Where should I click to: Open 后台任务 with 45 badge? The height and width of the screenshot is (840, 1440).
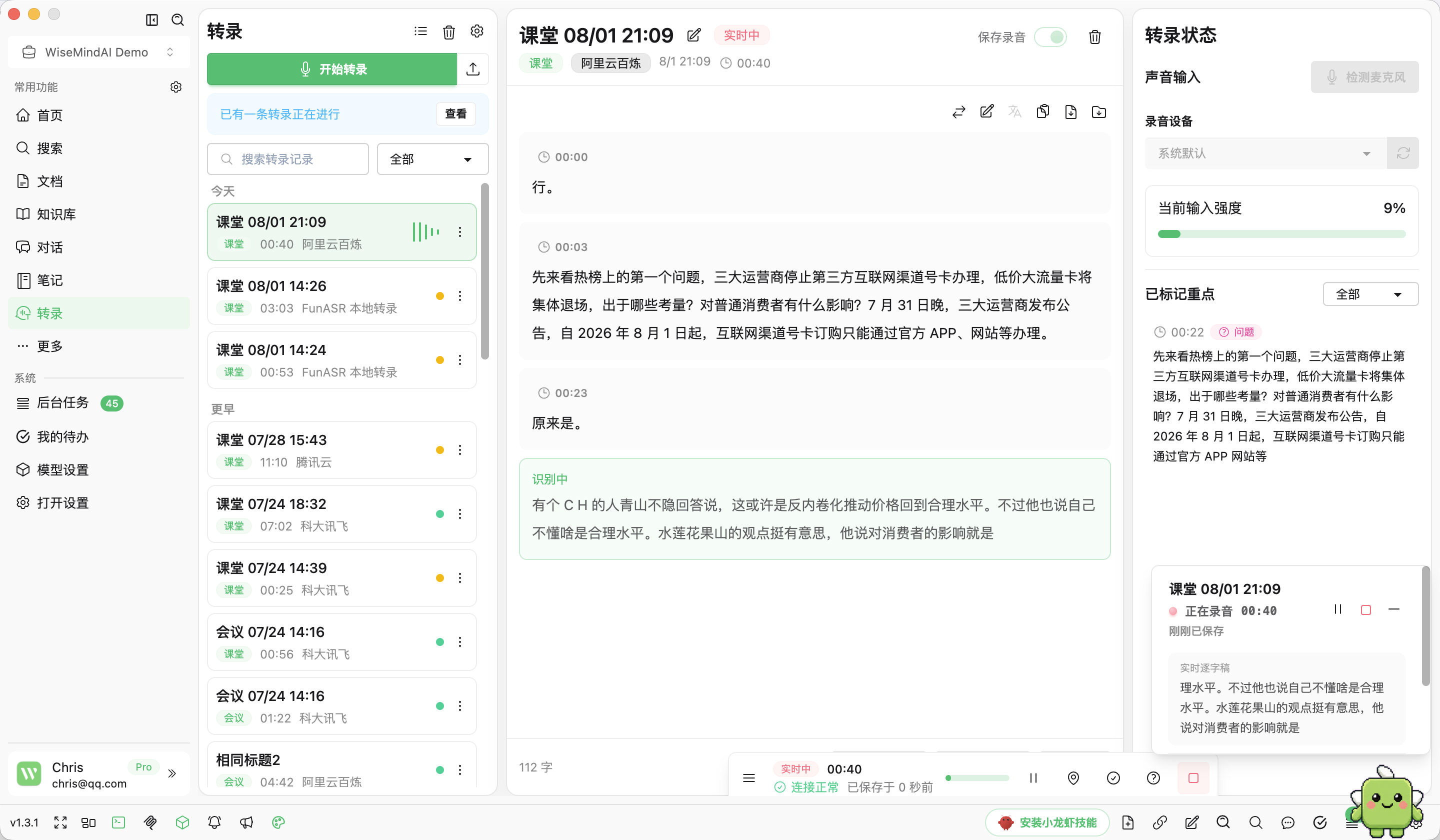click(99, 403)
